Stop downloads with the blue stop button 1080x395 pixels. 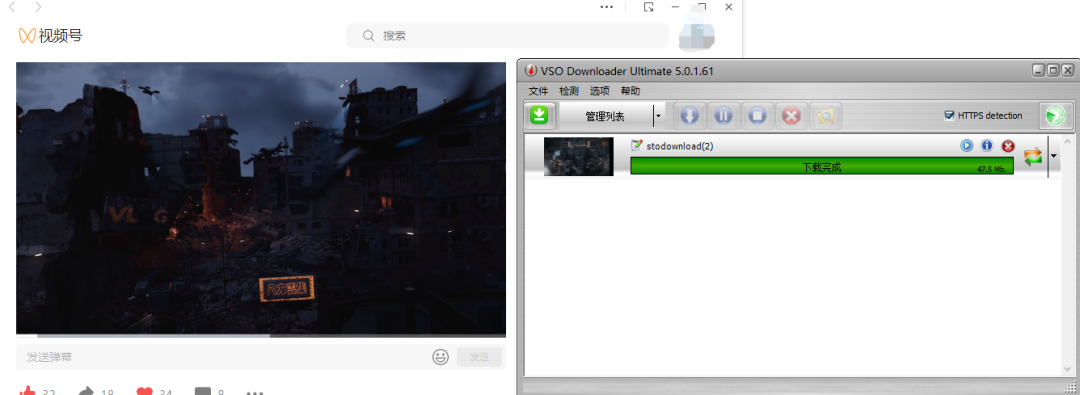pos(758,116)
